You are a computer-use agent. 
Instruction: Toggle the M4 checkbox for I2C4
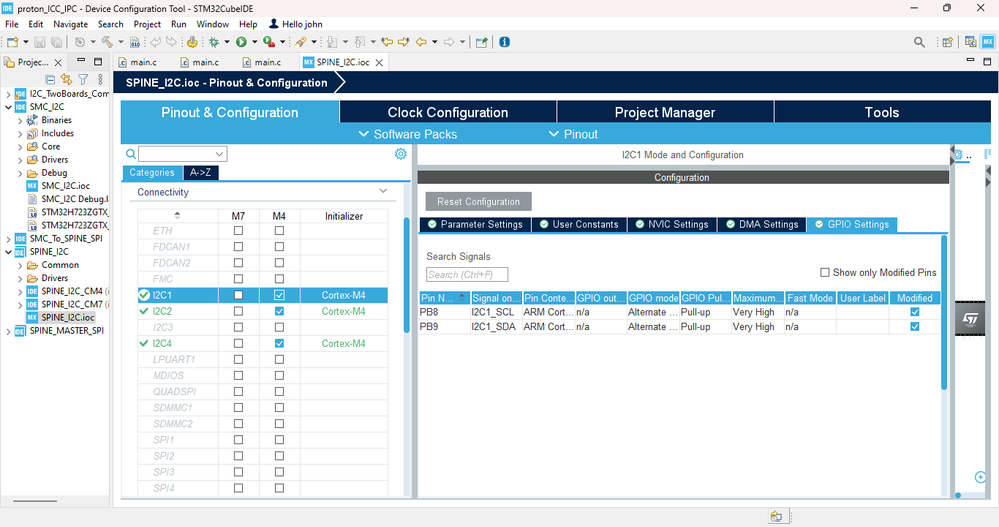(x=279, y=343)
